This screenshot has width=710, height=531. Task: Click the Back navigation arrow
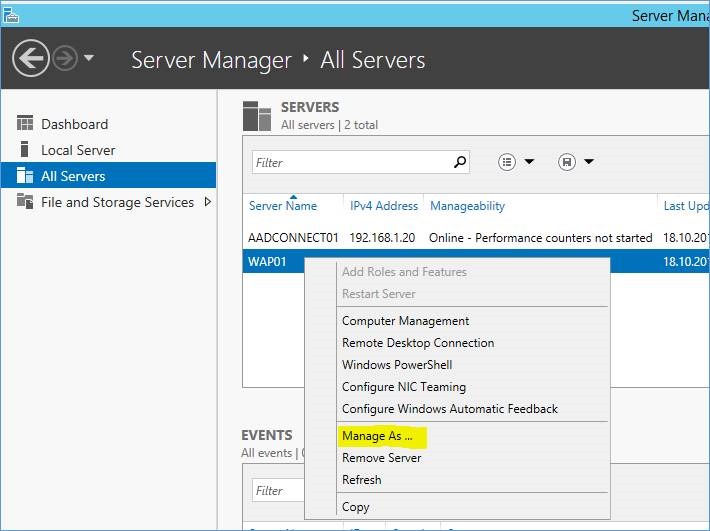[x=31, y=58]
